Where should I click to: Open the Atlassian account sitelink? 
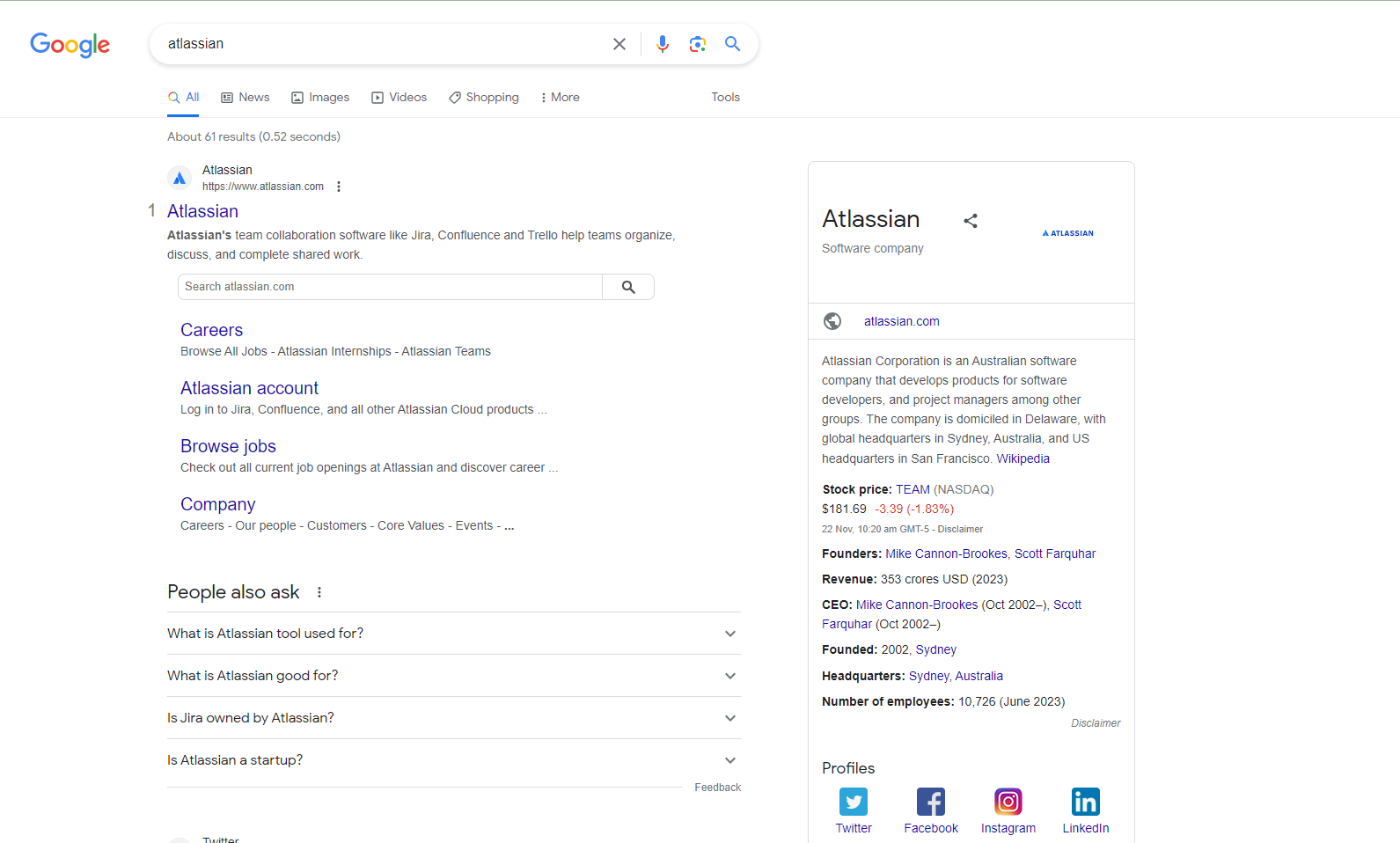249,388
